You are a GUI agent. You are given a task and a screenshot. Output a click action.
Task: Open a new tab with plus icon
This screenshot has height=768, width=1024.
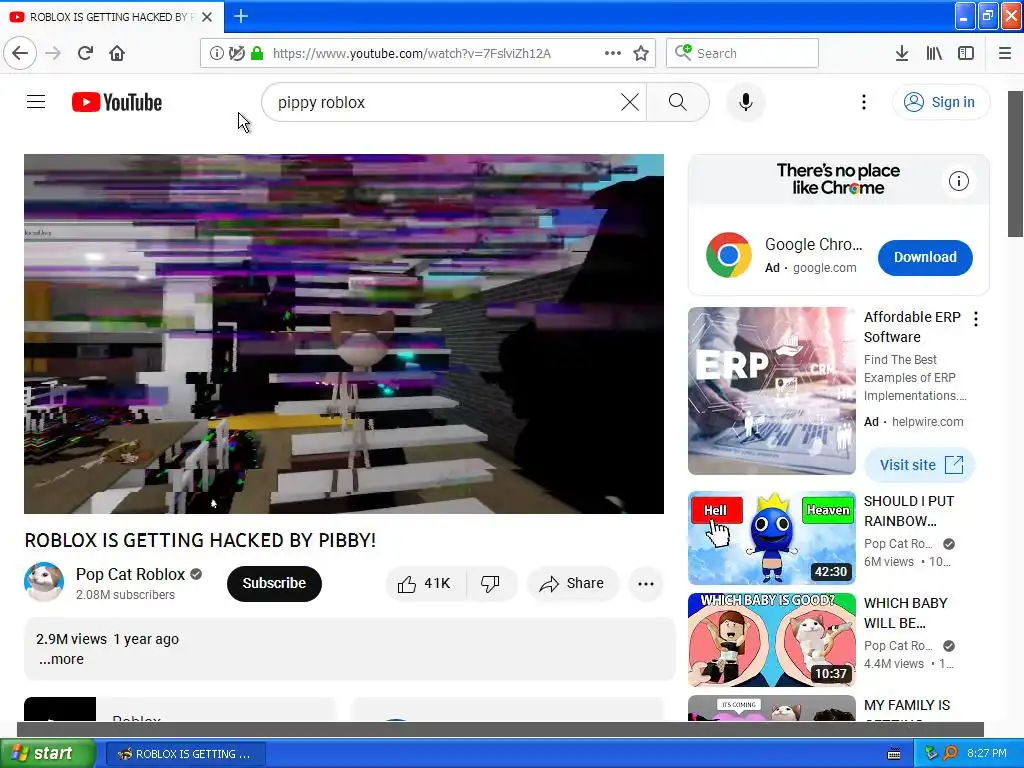[x=241, y=16]
